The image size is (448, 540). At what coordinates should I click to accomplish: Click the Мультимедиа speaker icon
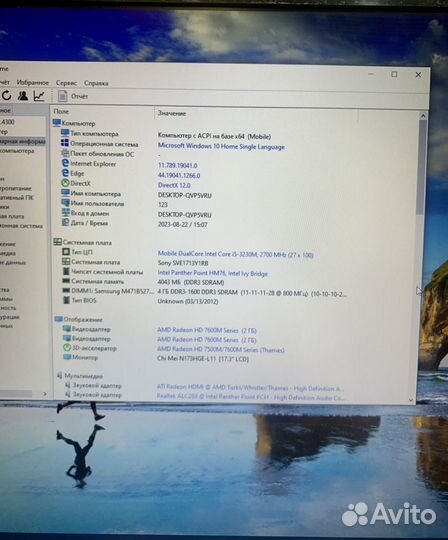pyautogui.click(x=60, y=375)
